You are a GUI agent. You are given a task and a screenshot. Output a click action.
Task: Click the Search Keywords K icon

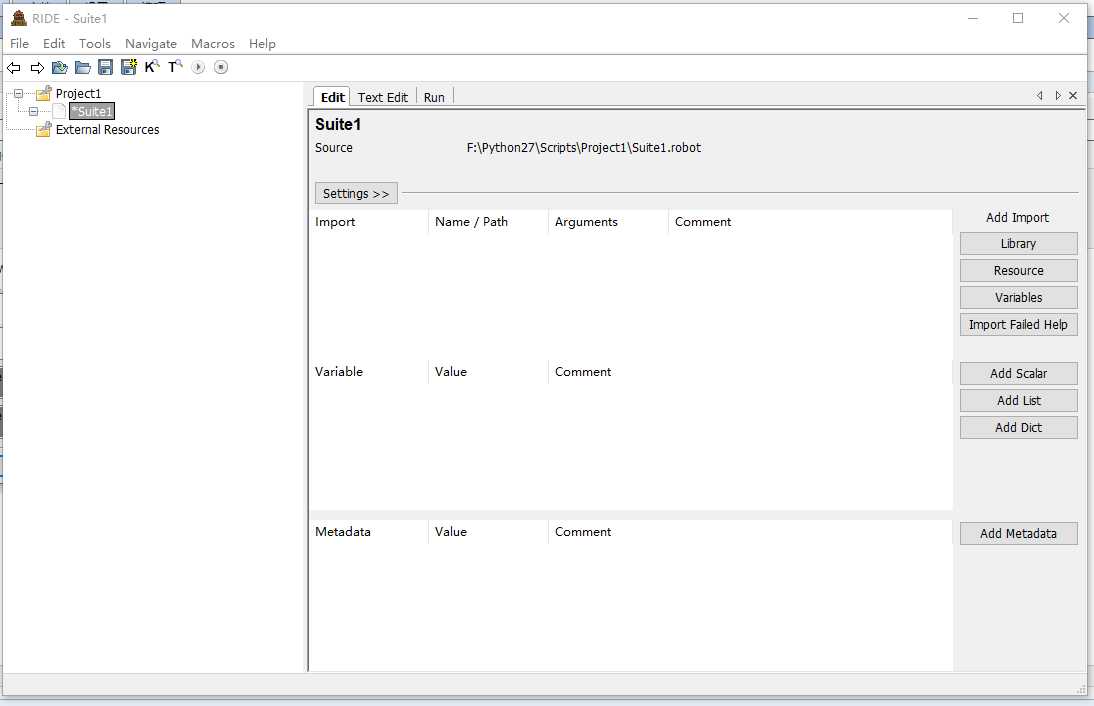tap(152, 67)
